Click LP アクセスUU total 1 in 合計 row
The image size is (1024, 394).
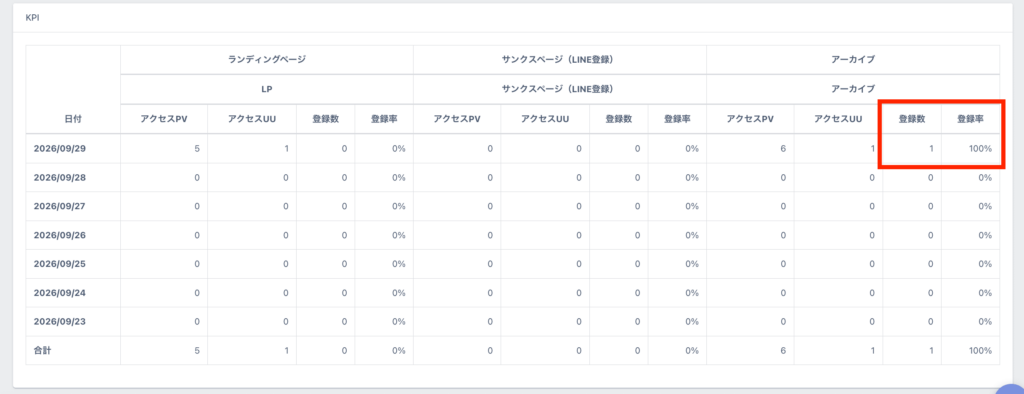285,350
